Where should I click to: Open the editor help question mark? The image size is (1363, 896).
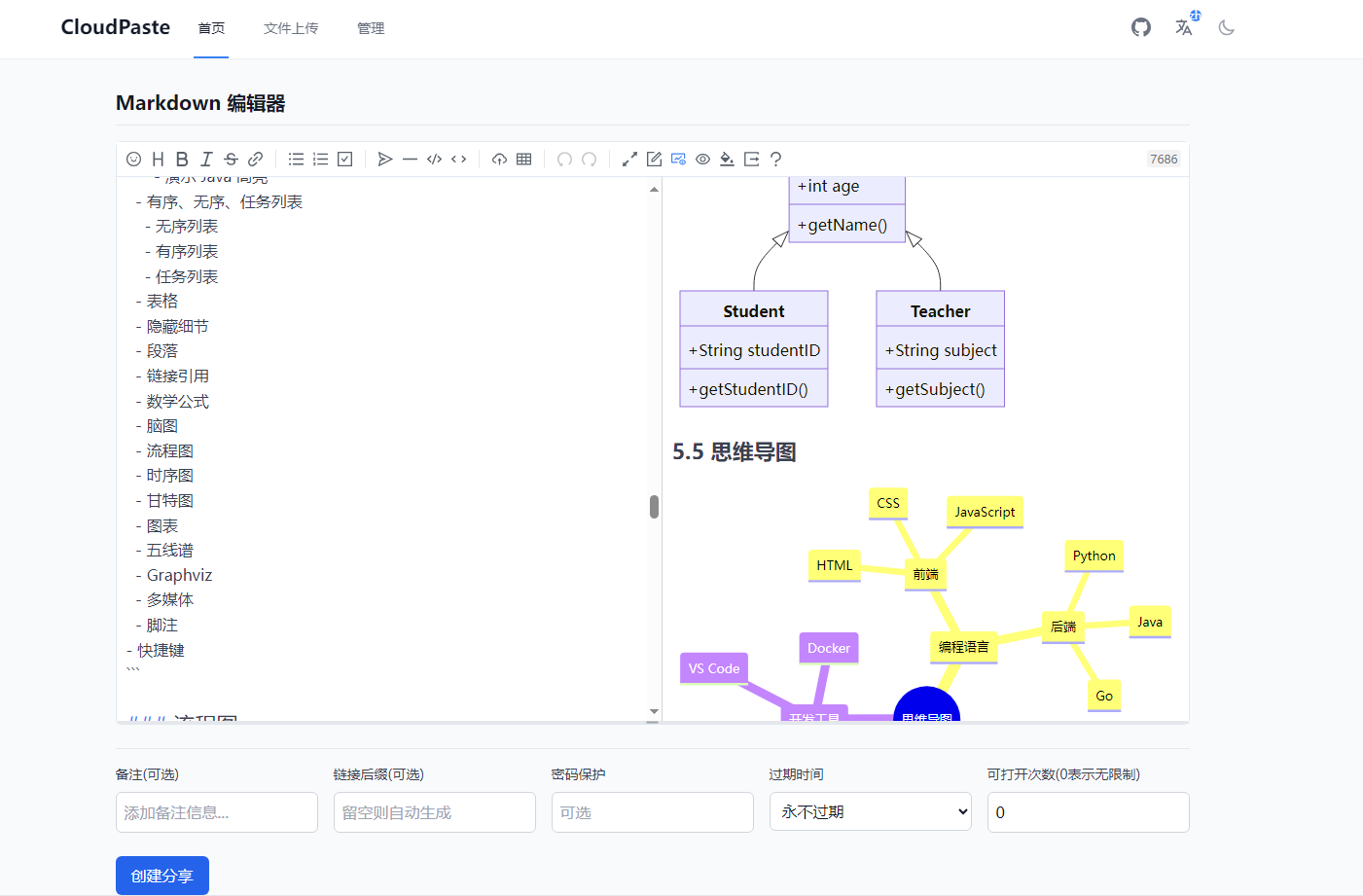(775, 160)
